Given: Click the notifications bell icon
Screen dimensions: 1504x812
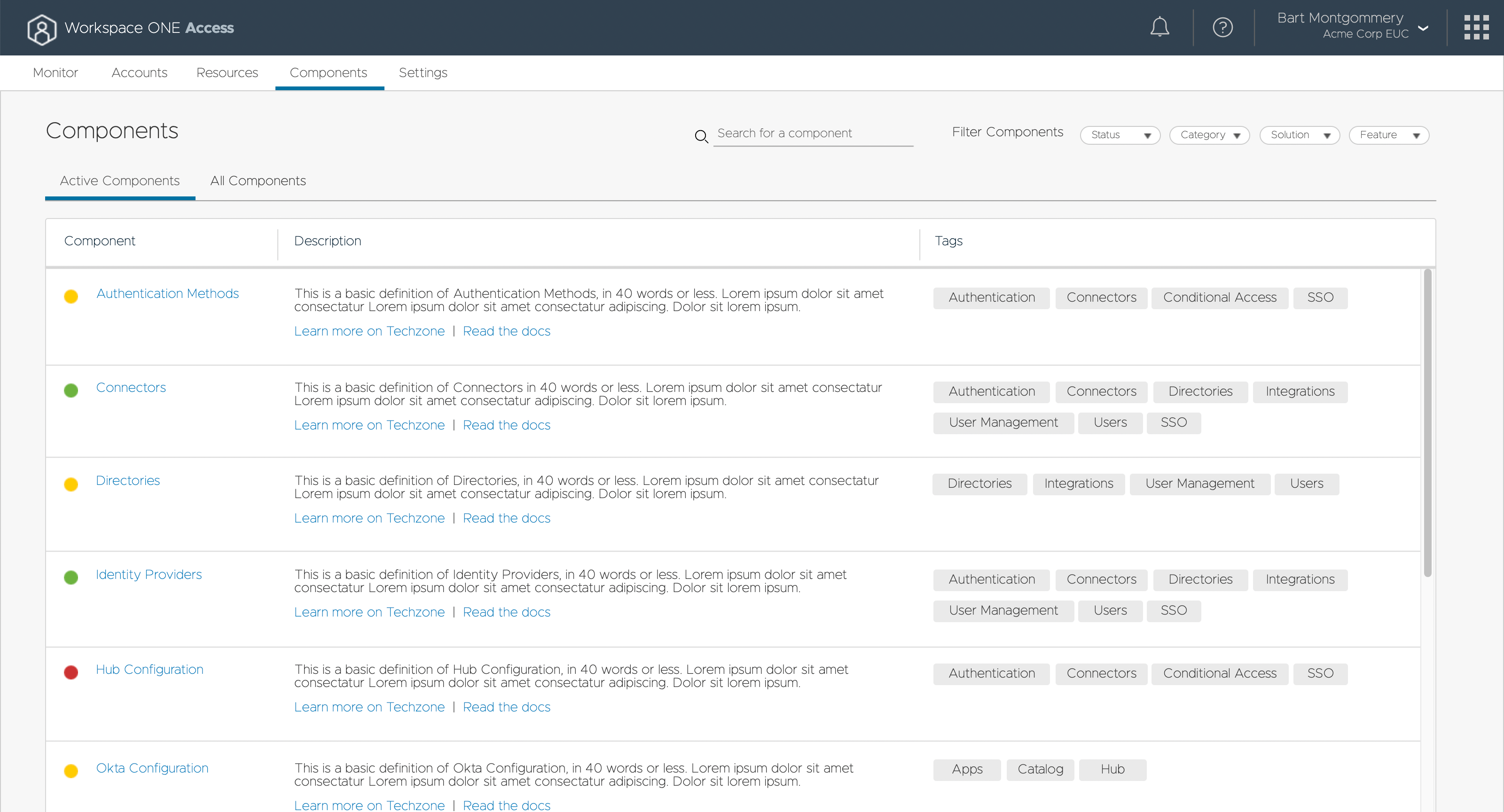Looking at the screenshot, I should click(x=1159, y=27).
